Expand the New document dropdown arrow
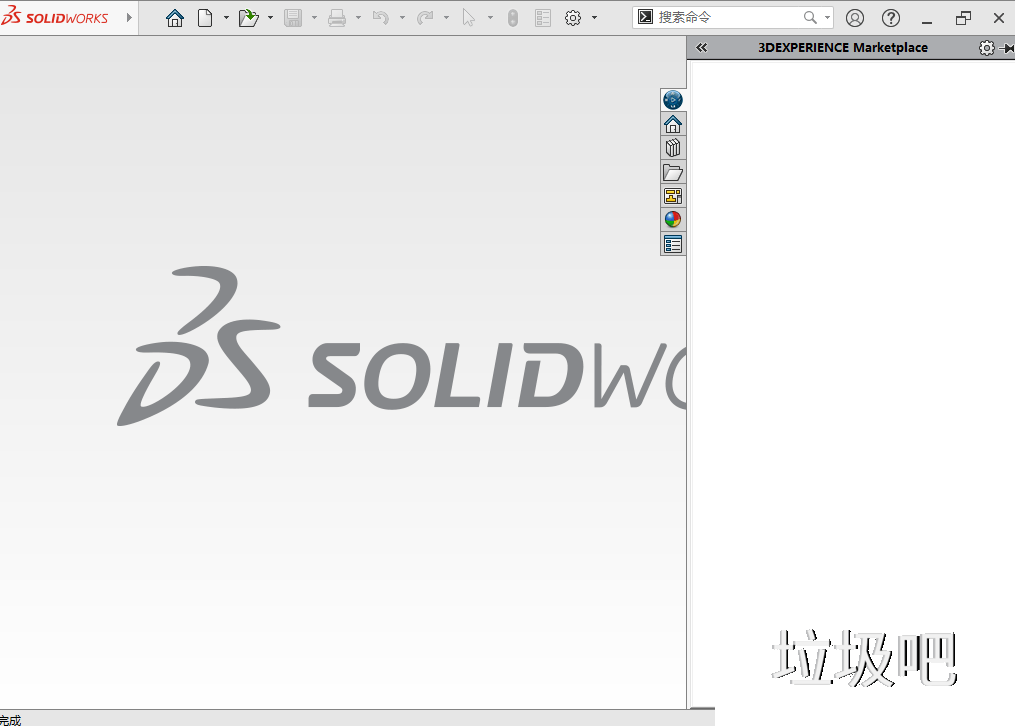Screen dimensions: 1015x726 [226, 18]
